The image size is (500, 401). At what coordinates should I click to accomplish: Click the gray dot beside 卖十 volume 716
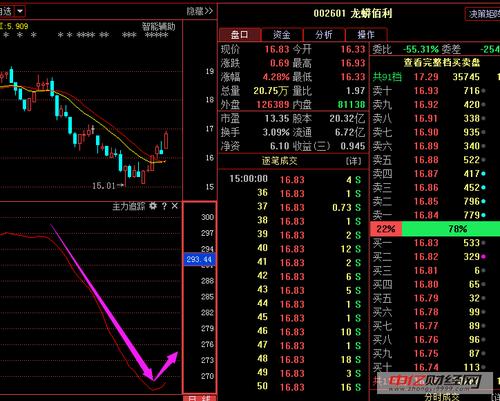click(483, 91)
